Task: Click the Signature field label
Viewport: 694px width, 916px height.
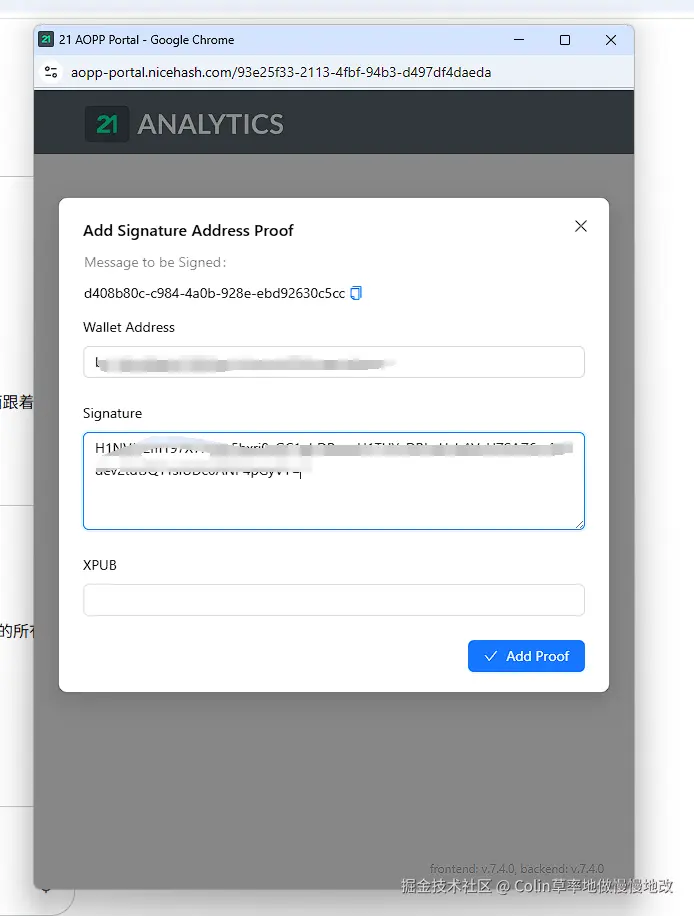Action: tap(112, 413)
